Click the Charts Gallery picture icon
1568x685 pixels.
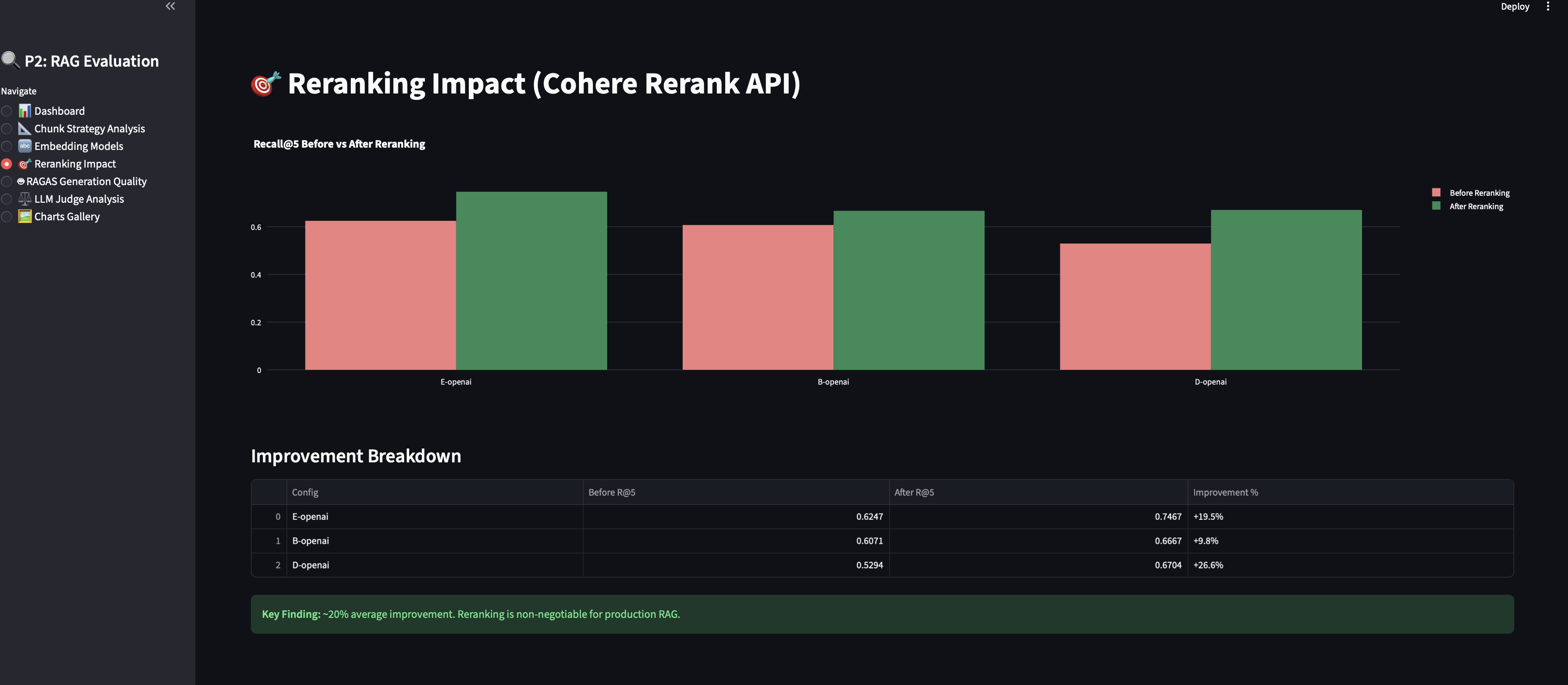[25, 217]
